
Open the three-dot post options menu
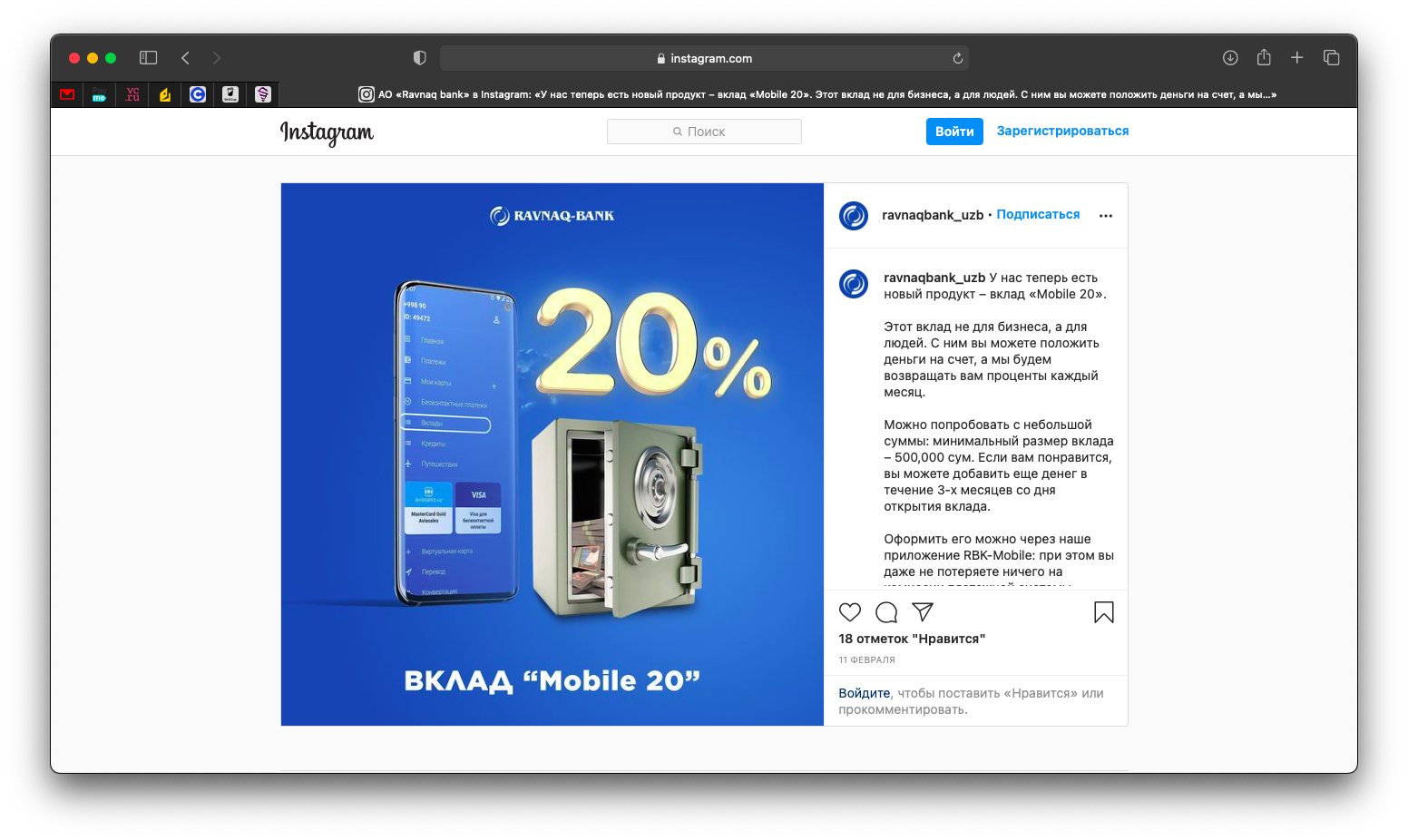point(1106,216)
